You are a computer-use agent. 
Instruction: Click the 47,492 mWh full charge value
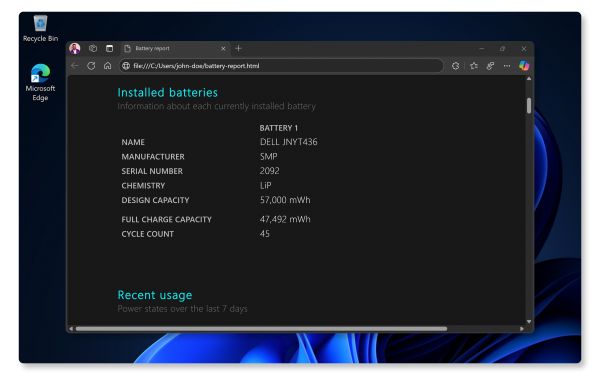click(285, 219)
